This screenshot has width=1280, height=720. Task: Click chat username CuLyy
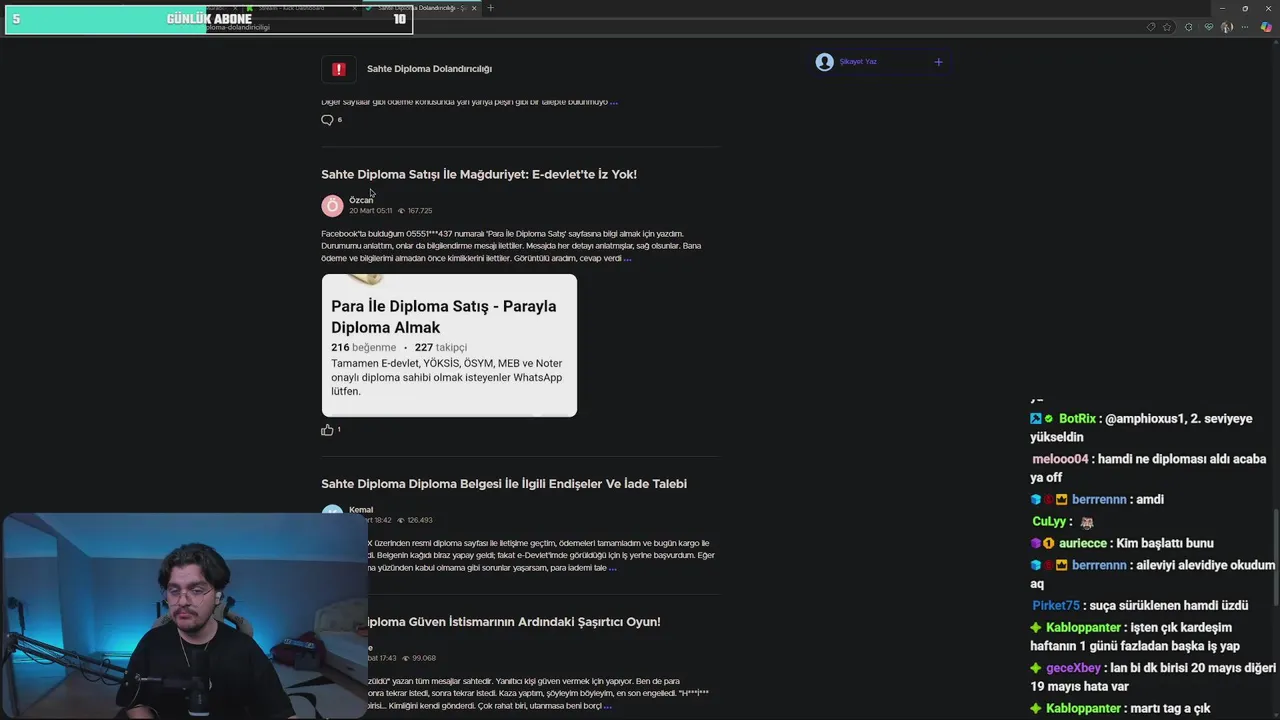(1049, 522)
